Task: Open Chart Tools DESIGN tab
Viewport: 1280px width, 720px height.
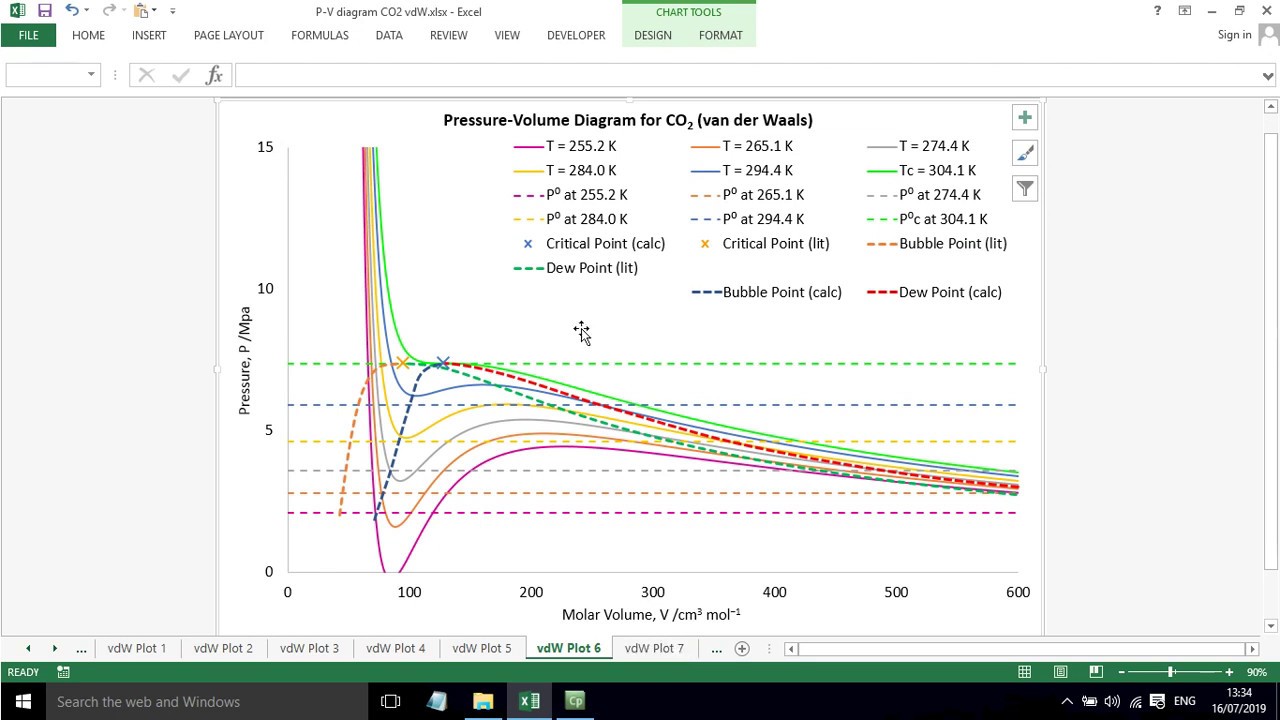Action: pyautogui.click(x=653, y=35)
